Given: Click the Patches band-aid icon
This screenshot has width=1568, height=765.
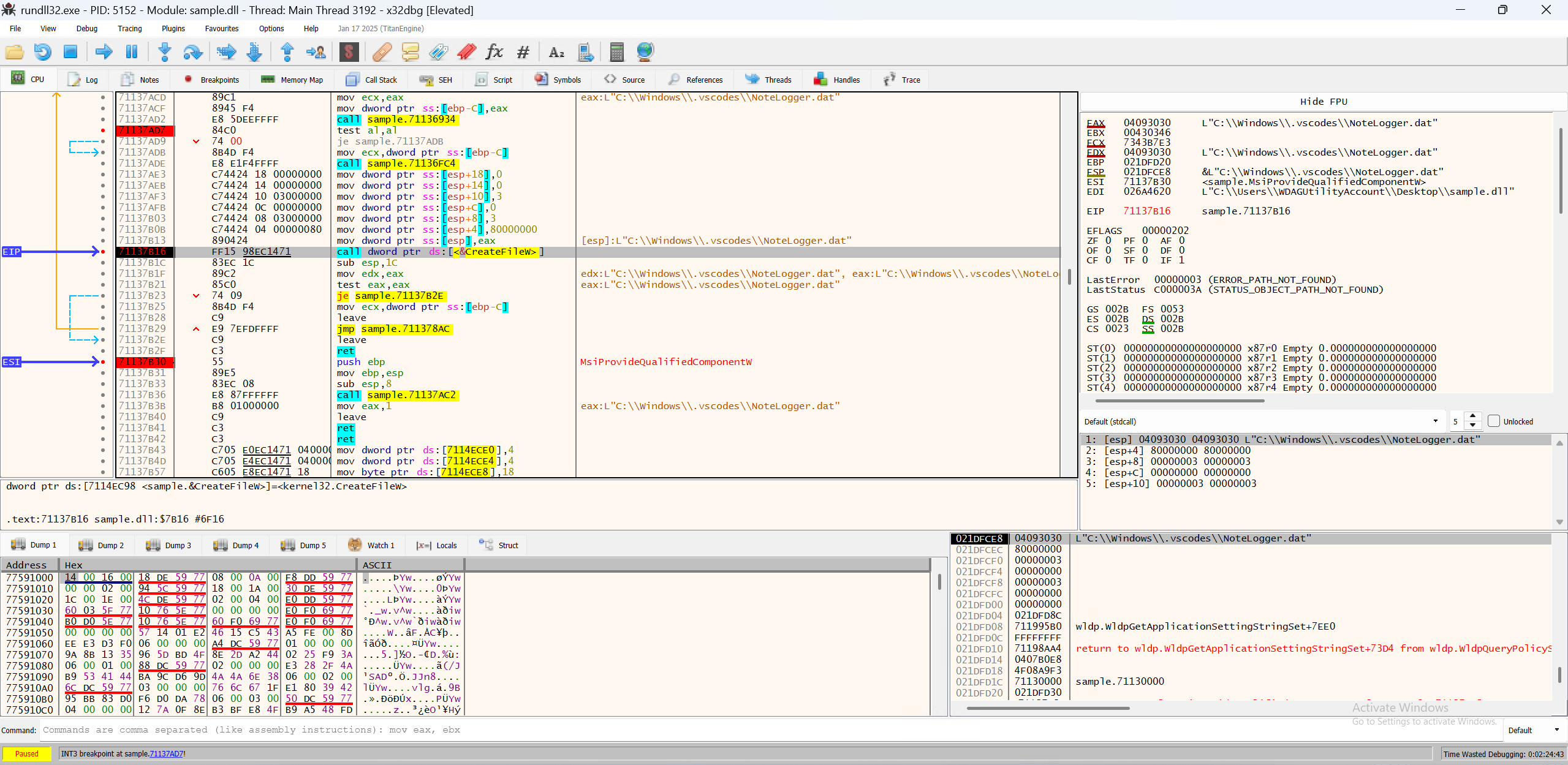Looking at the screenshot, I should click(x=382, y=52).
